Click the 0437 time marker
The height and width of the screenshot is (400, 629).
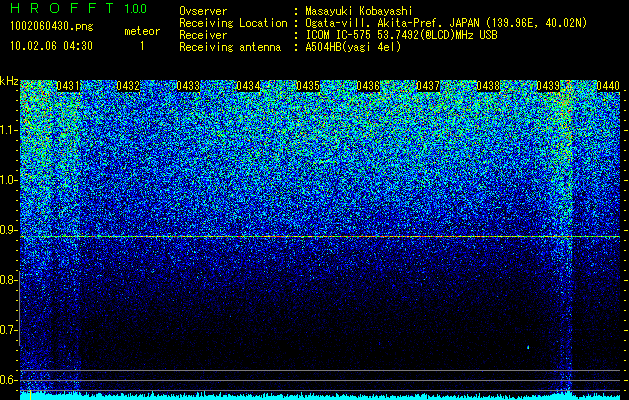[428, 86]
